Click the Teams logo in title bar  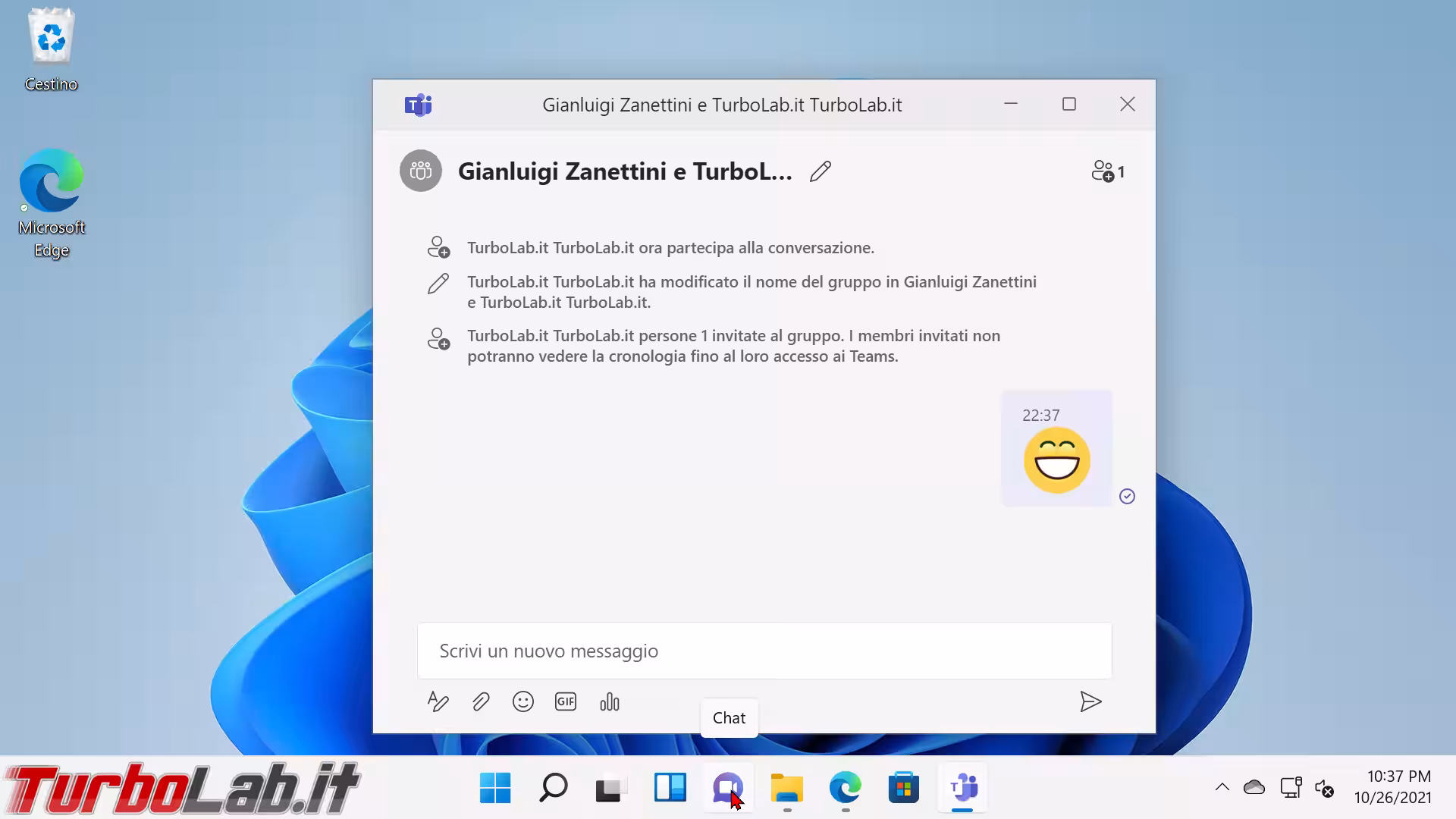point(418,105)
